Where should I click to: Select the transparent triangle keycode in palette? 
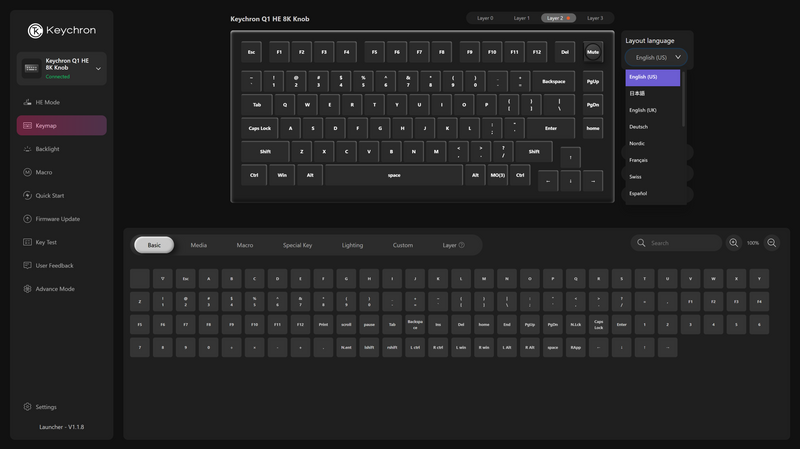(x=163, y=279)
